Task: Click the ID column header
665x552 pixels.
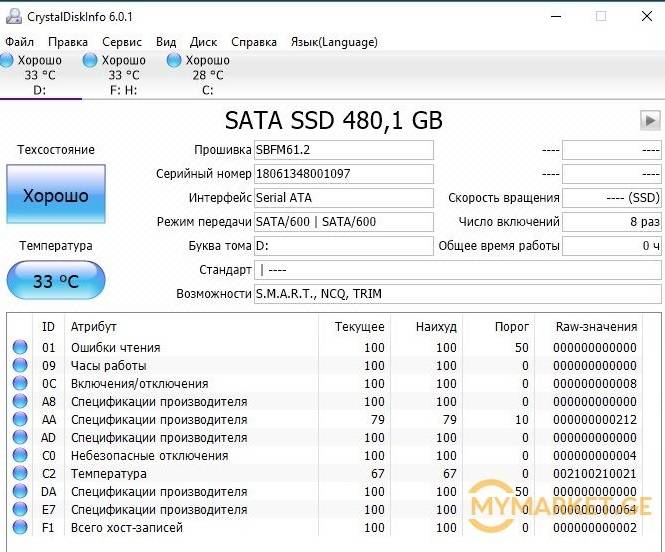Action: click(48, 327)
